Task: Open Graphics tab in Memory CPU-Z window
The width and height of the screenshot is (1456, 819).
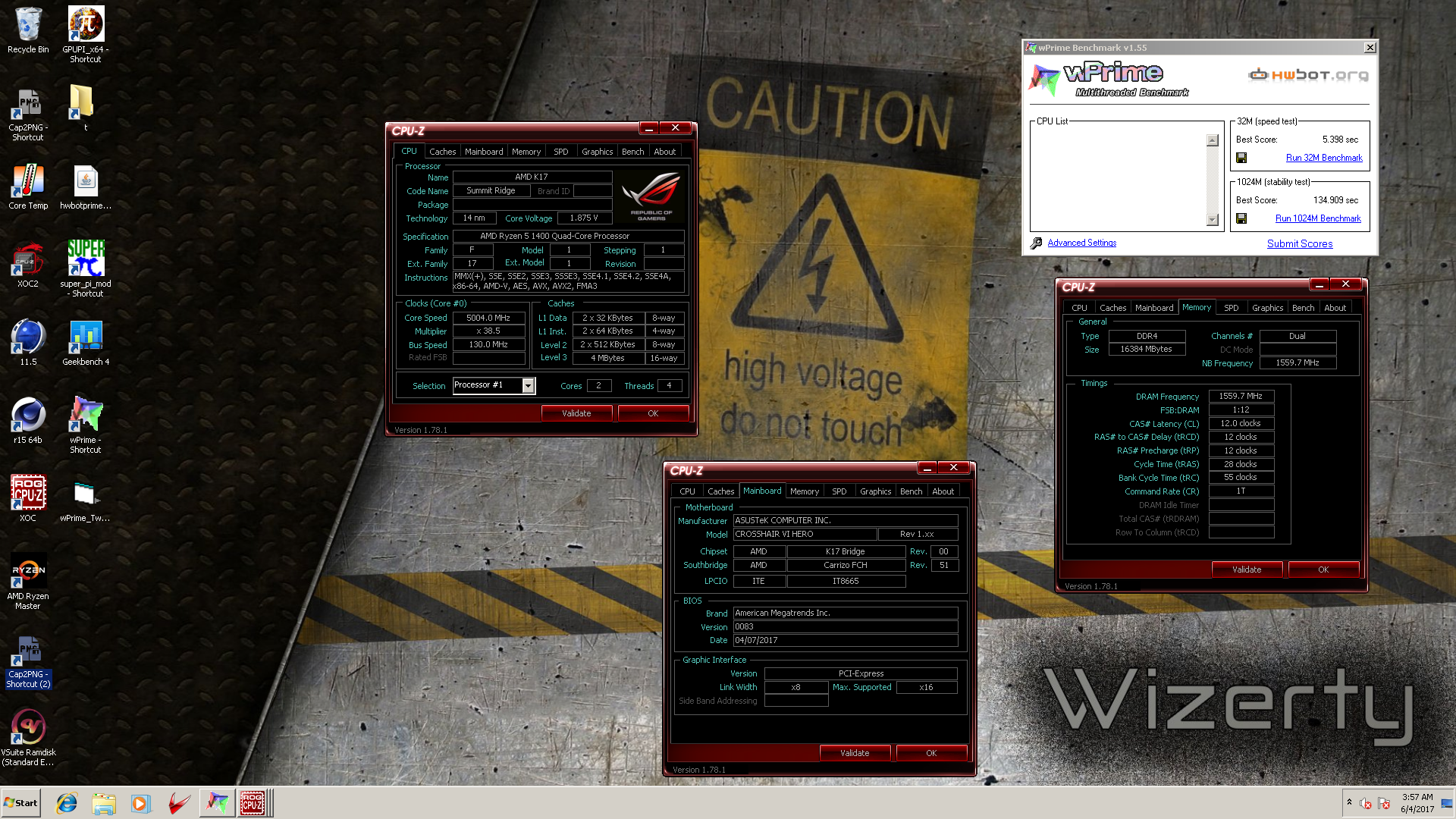Action: (1267, 308)
